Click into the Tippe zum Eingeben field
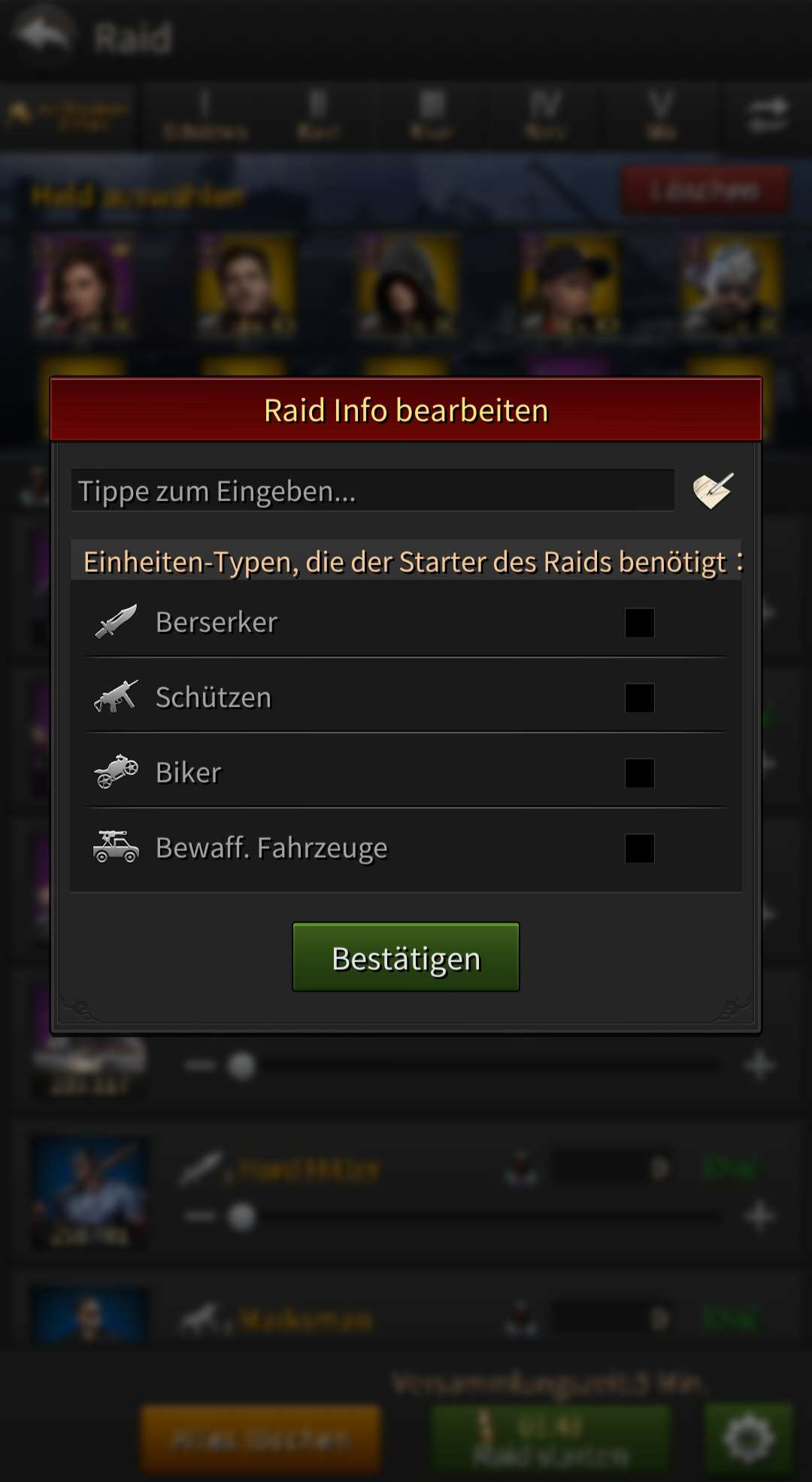The width and height of the screenshot is (812, 1482). coord(373,490)
